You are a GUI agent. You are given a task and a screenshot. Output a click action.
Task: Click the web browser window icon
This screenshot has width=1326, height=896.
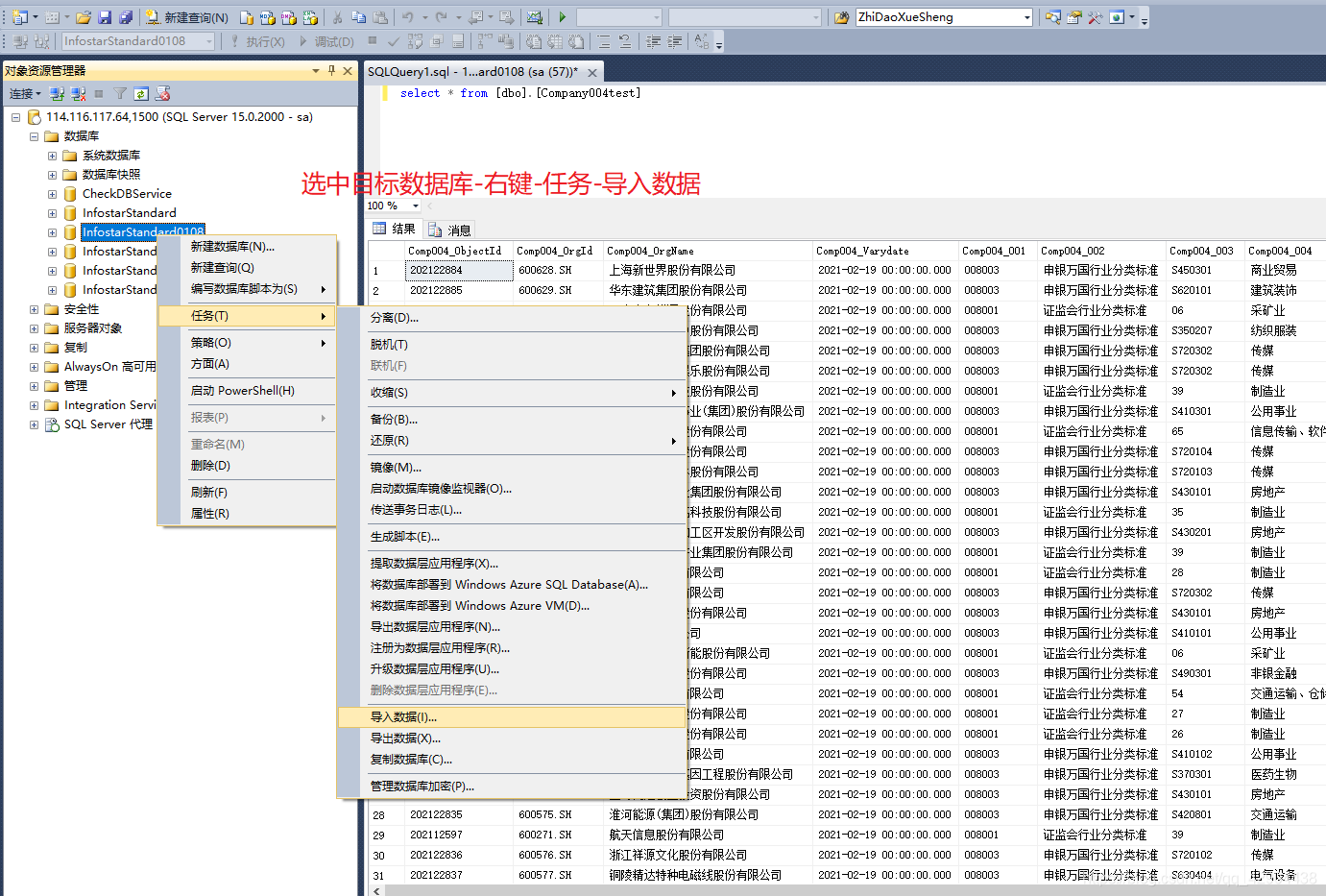tap(1117, 17)
